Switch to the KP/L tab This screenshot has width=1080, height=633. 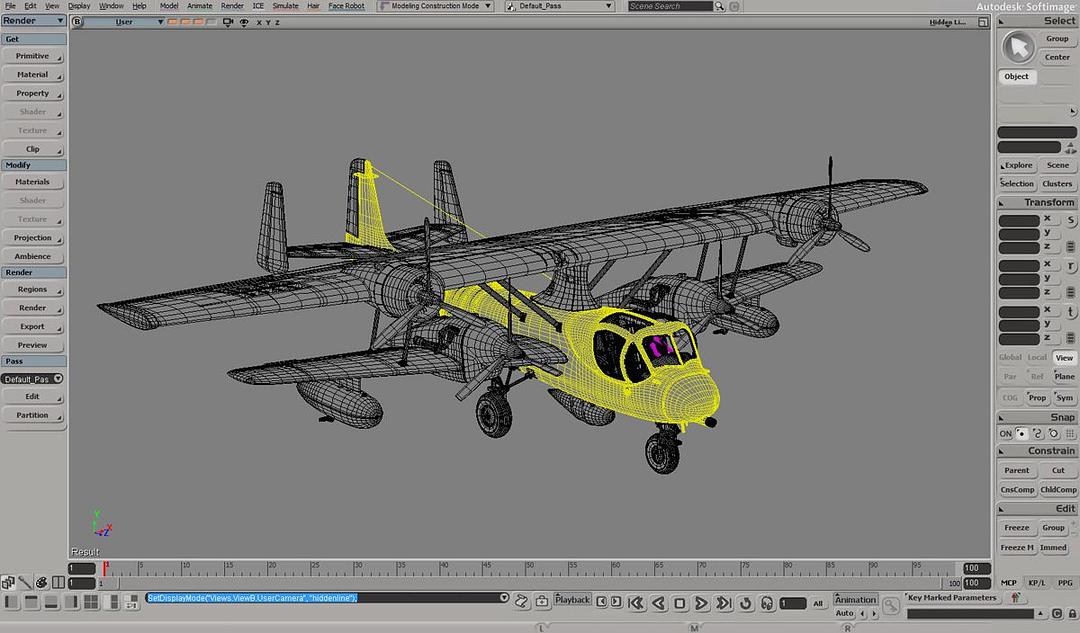tap(1036, 583)
